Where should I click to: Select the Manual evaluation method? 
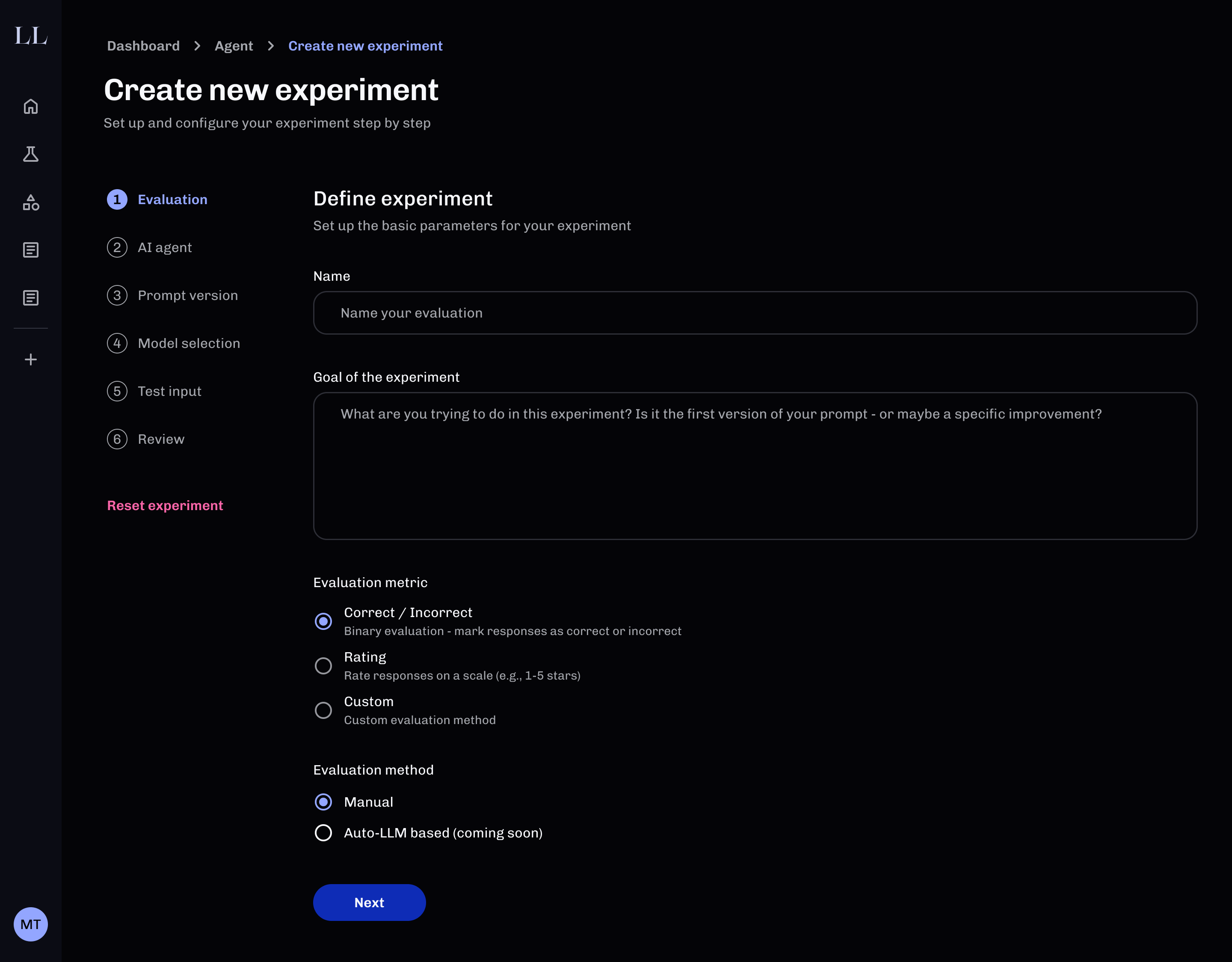pos(323,802)
